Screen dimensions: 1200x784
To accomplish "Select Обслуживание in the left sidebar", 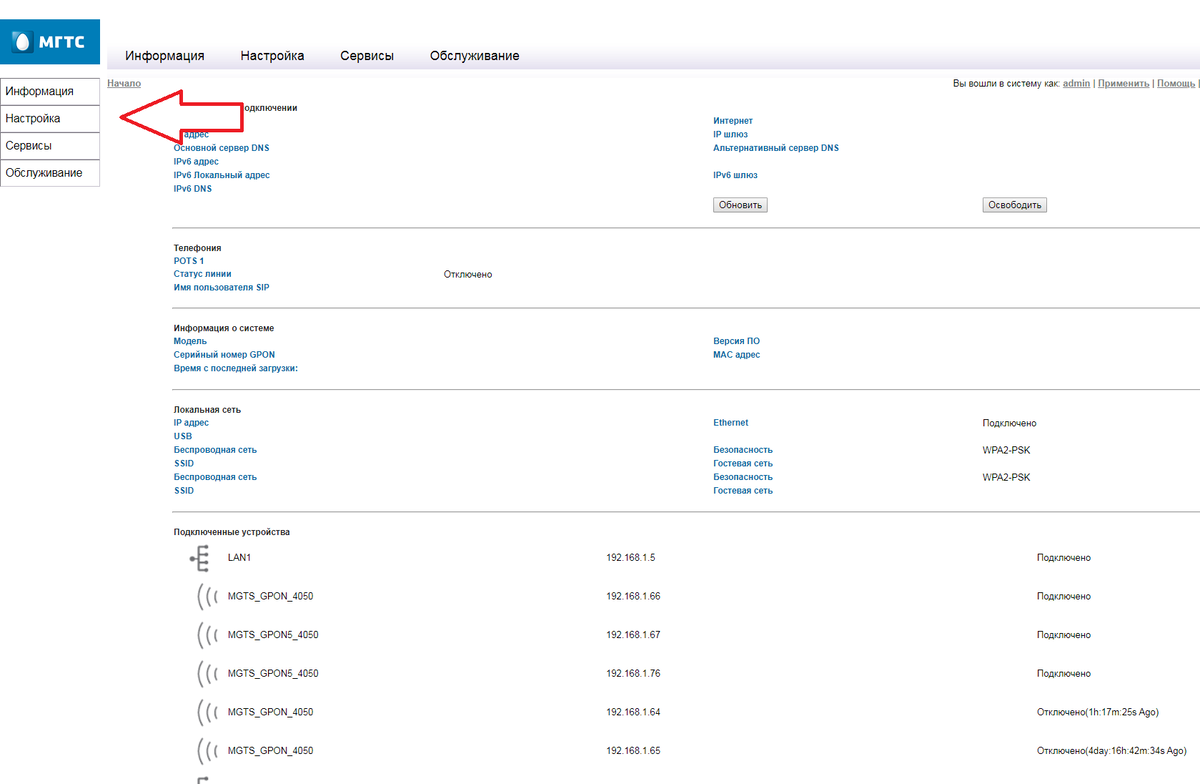I will 50,173.
